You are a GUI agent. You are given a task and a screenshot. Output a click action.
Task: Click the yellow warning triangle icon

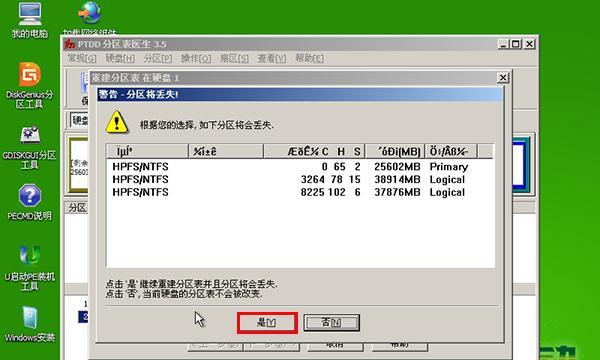point(117,122)
